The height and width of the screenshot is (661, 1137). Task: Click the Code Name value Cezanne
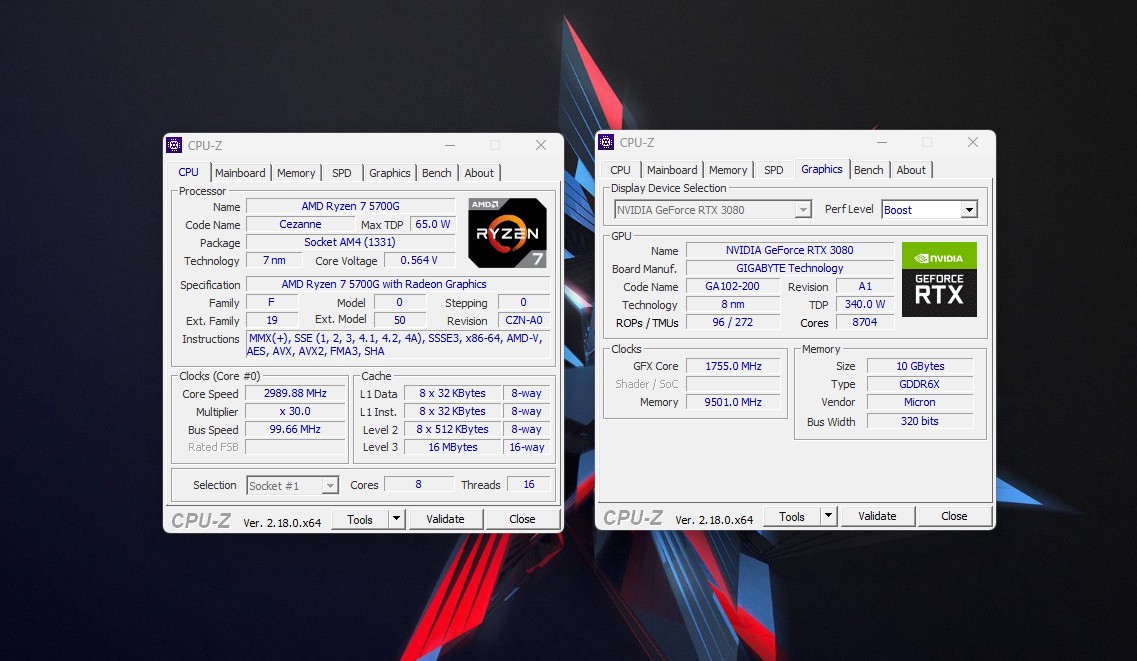click(x=300, y=225)
